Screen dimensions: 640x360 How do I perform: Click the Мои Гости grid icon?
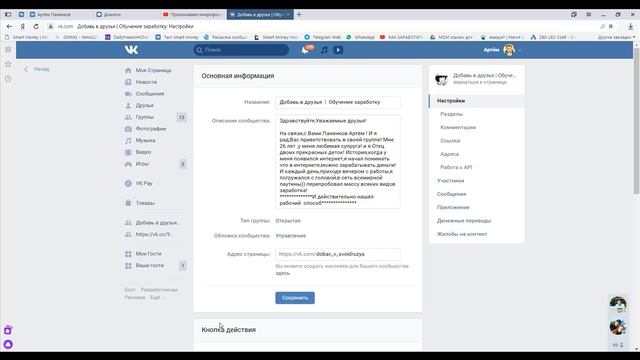[x=128, y=254]
